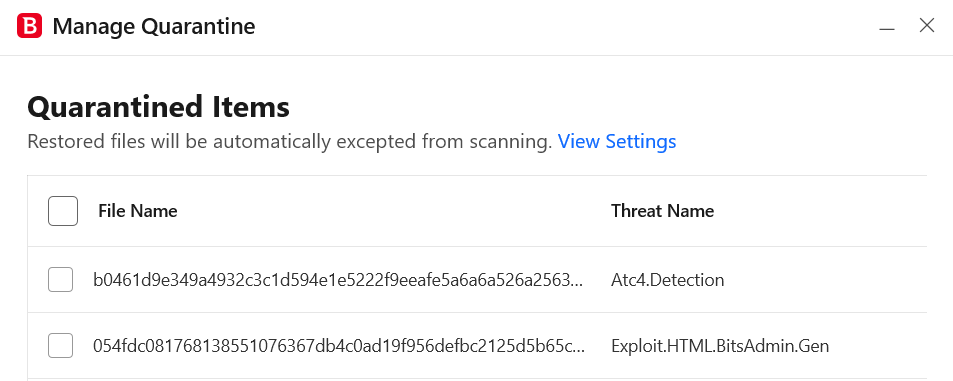This screenshot has width=953, height=381.
Task: Check the box for the b0461d9e349a file
Action: 60,280
